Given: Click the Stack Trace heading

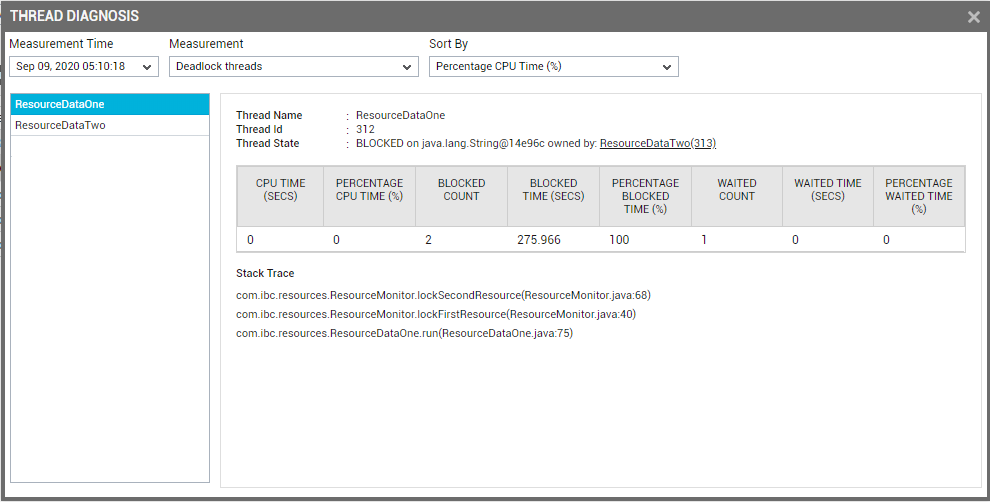Looking at the screenshot, I should pos(265,273).
